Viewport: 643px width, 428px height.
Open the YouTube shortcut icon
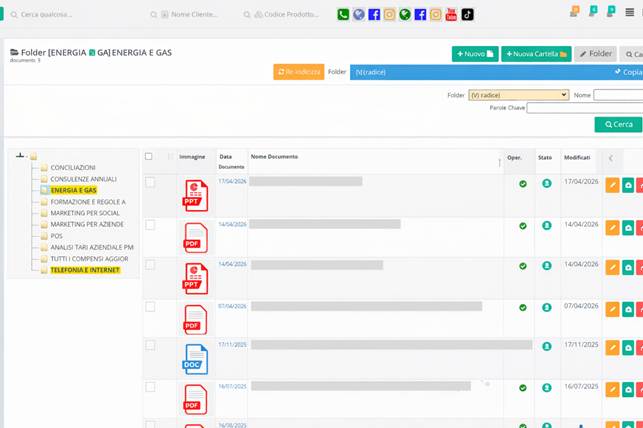coord(452,15)
